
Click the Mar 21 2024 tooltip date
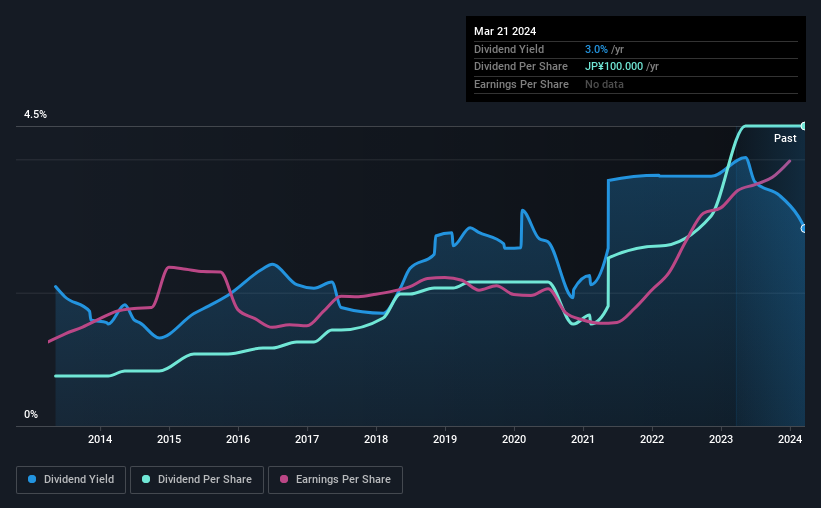tap(505, 31)
